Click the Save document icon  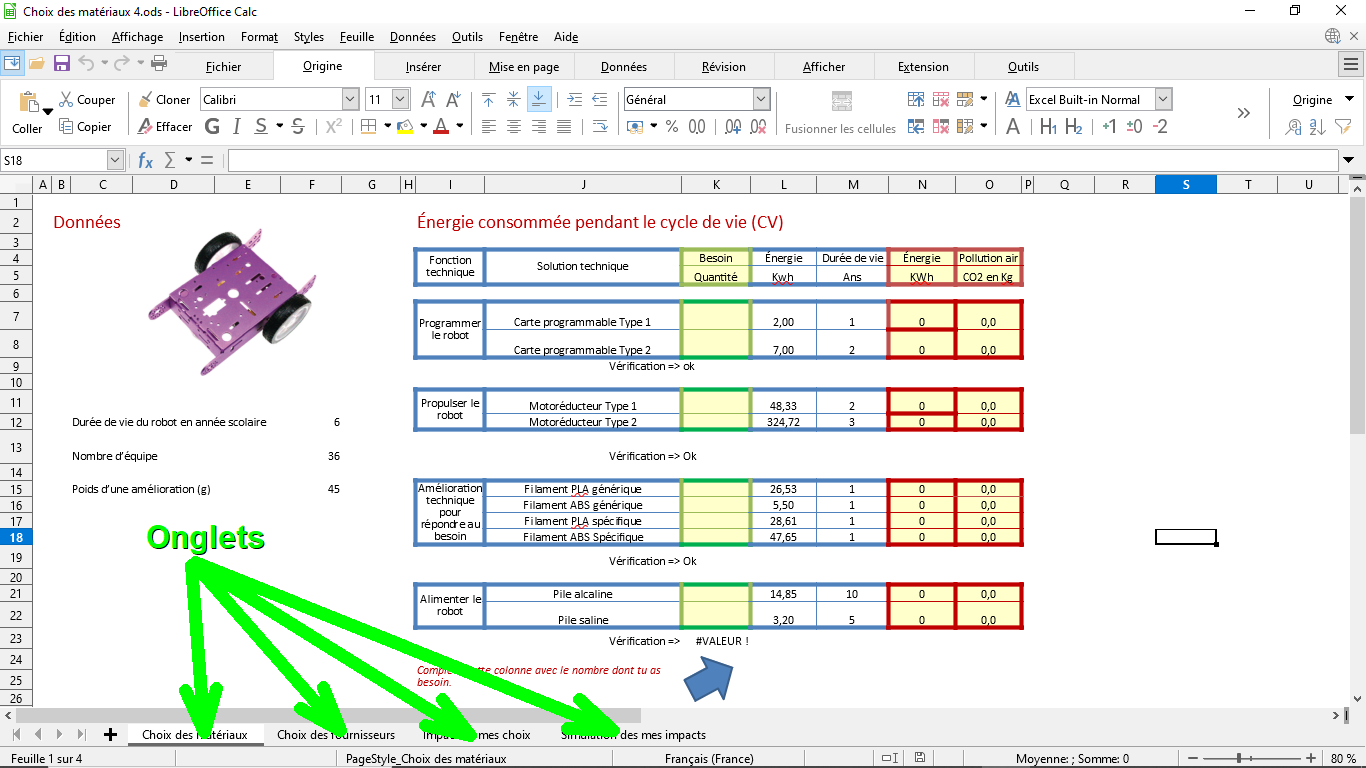62,63
